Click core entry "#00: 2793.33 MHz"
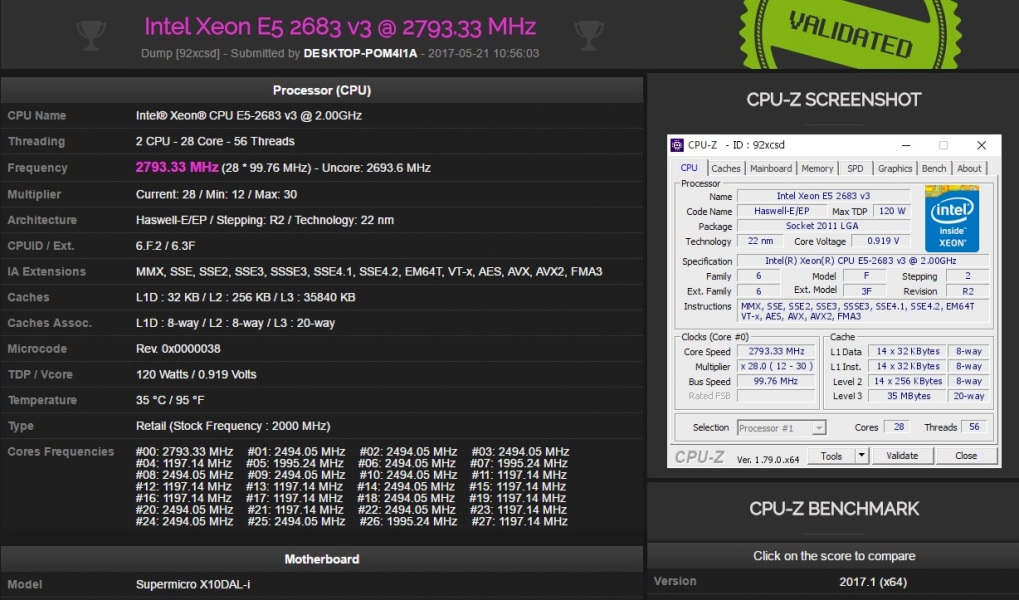Viewport: 1019px width, 600px height. (x=185, y=452)
